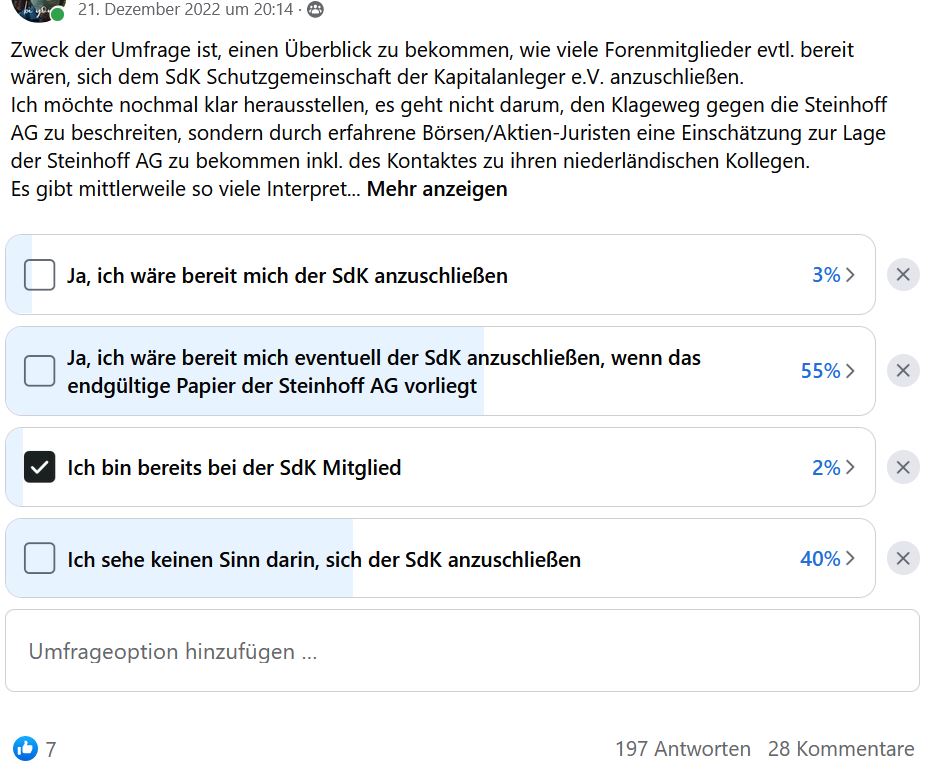Image resolution: width=936 pixels, height=774 pixels.
Task: Click the blue thumbs-up Like icon
Action: (x=23, y=748)
